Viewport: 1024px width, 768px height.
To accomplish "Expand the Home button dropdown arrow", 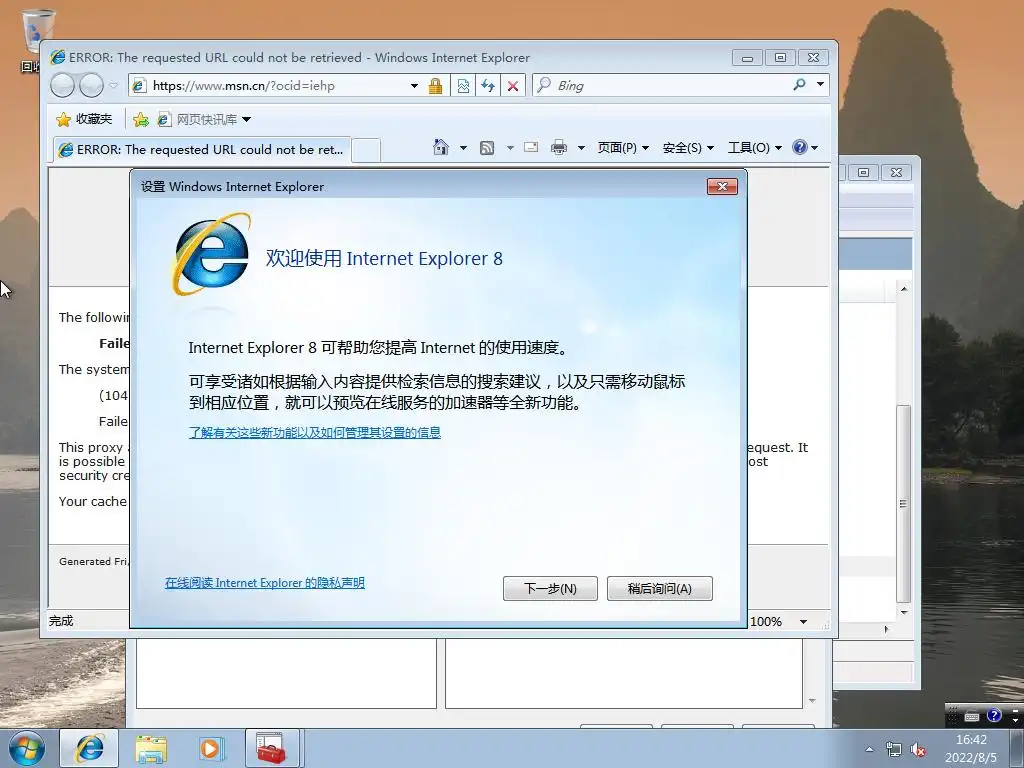I will pyautogui.click(x=463, y=148).
